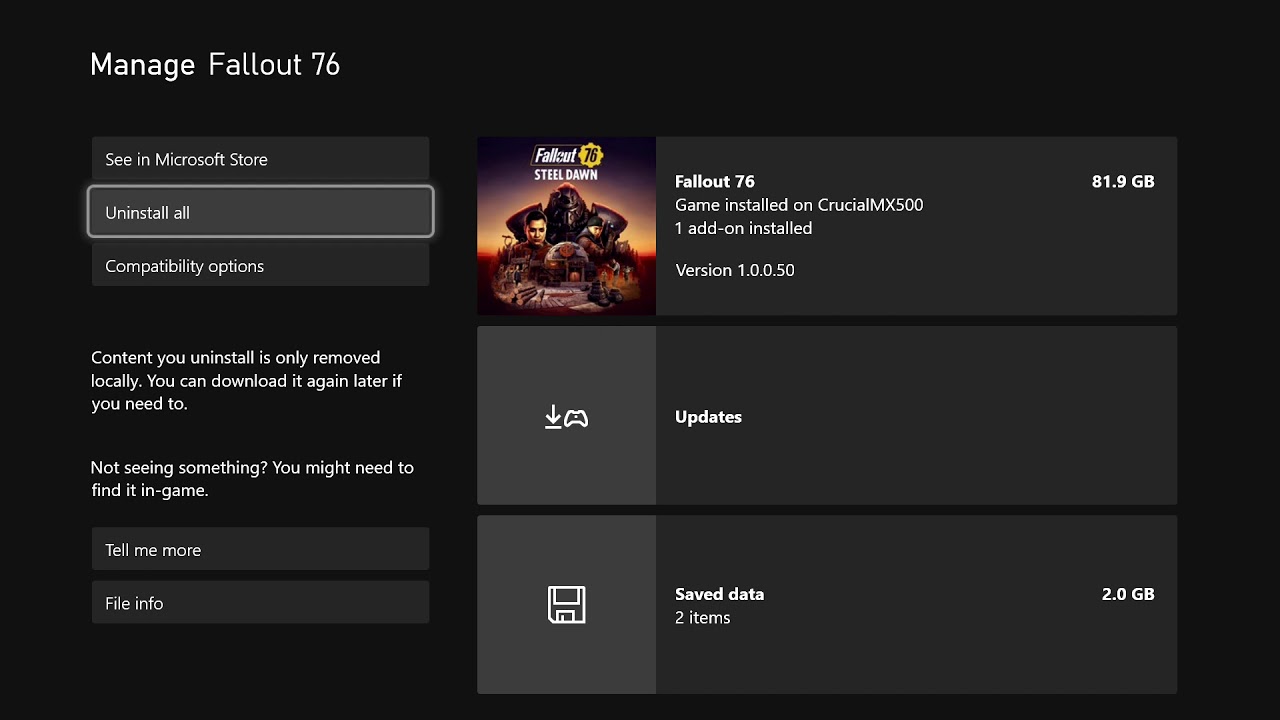Open Compatibility options
Image resolution: width=1280 pixels, height=720 pixels.
(x=260, y=265)
